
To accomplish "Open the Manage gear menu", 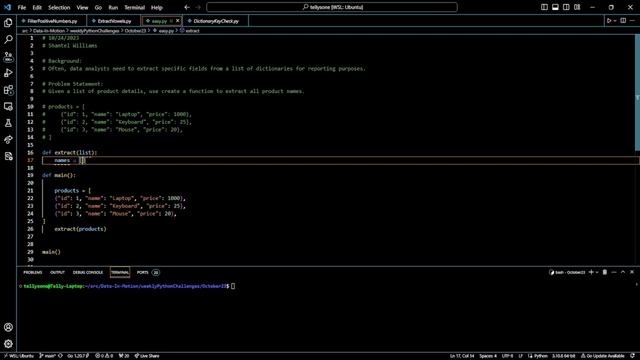I will [8, 344].
